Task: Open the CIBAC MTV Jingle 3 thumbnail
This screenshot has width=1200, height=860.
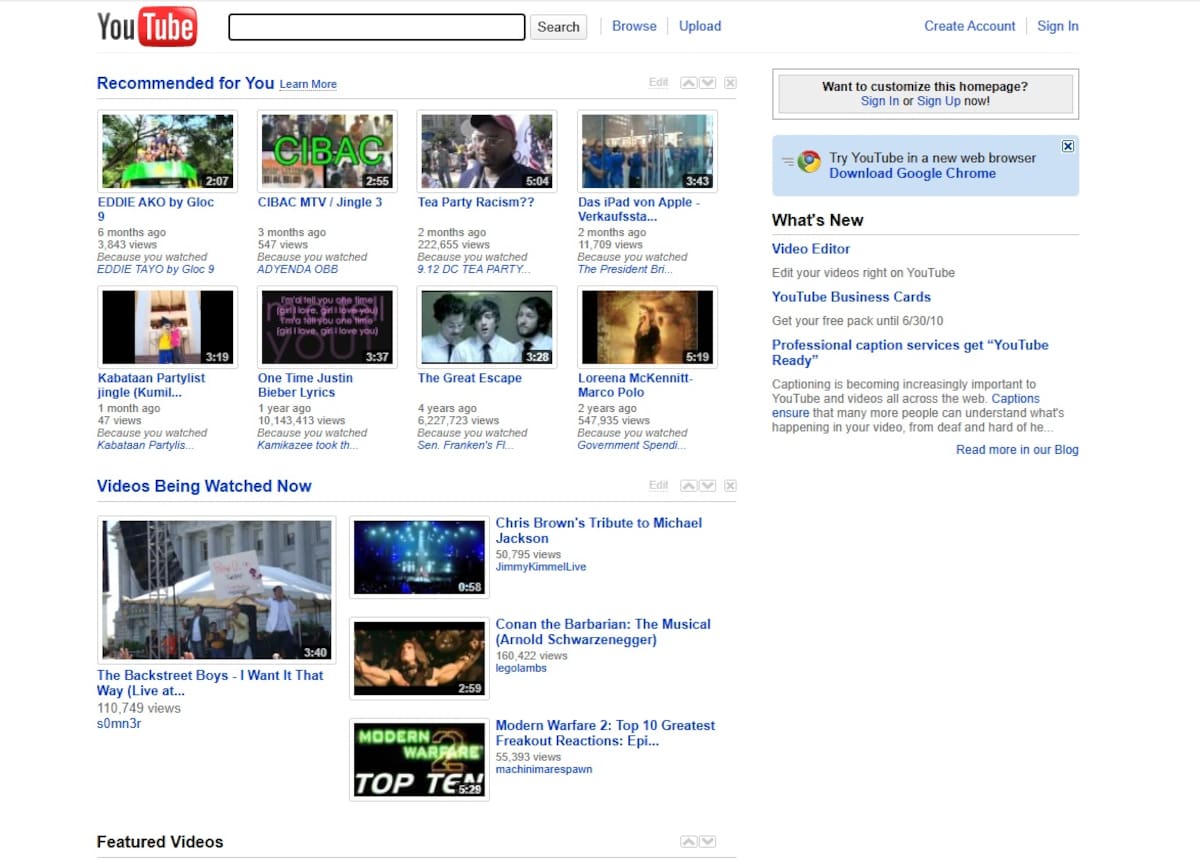Action: point(328,151)
